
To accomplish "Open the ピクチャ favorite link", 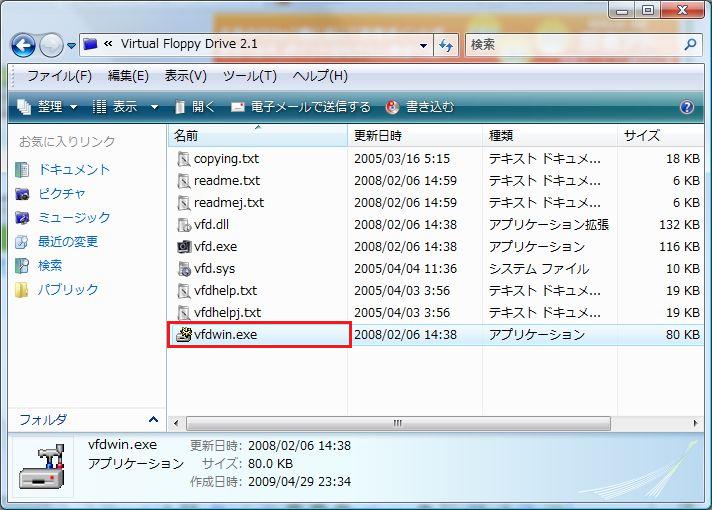I will 62,194.
